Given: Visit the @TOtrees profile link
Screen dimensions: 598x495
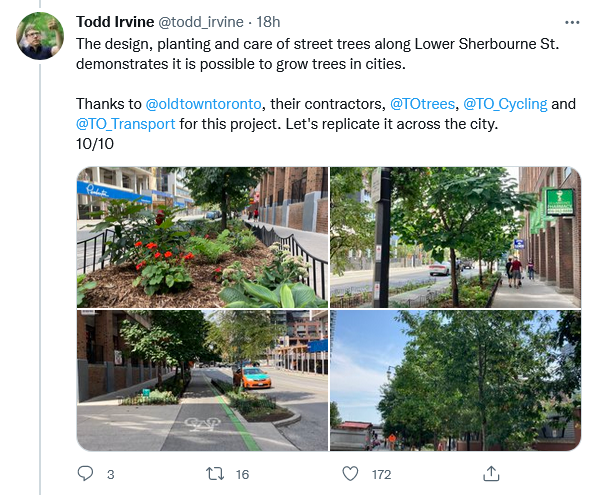Looking at the screenshot, I should pyautogui.click(x=422, y=104).
